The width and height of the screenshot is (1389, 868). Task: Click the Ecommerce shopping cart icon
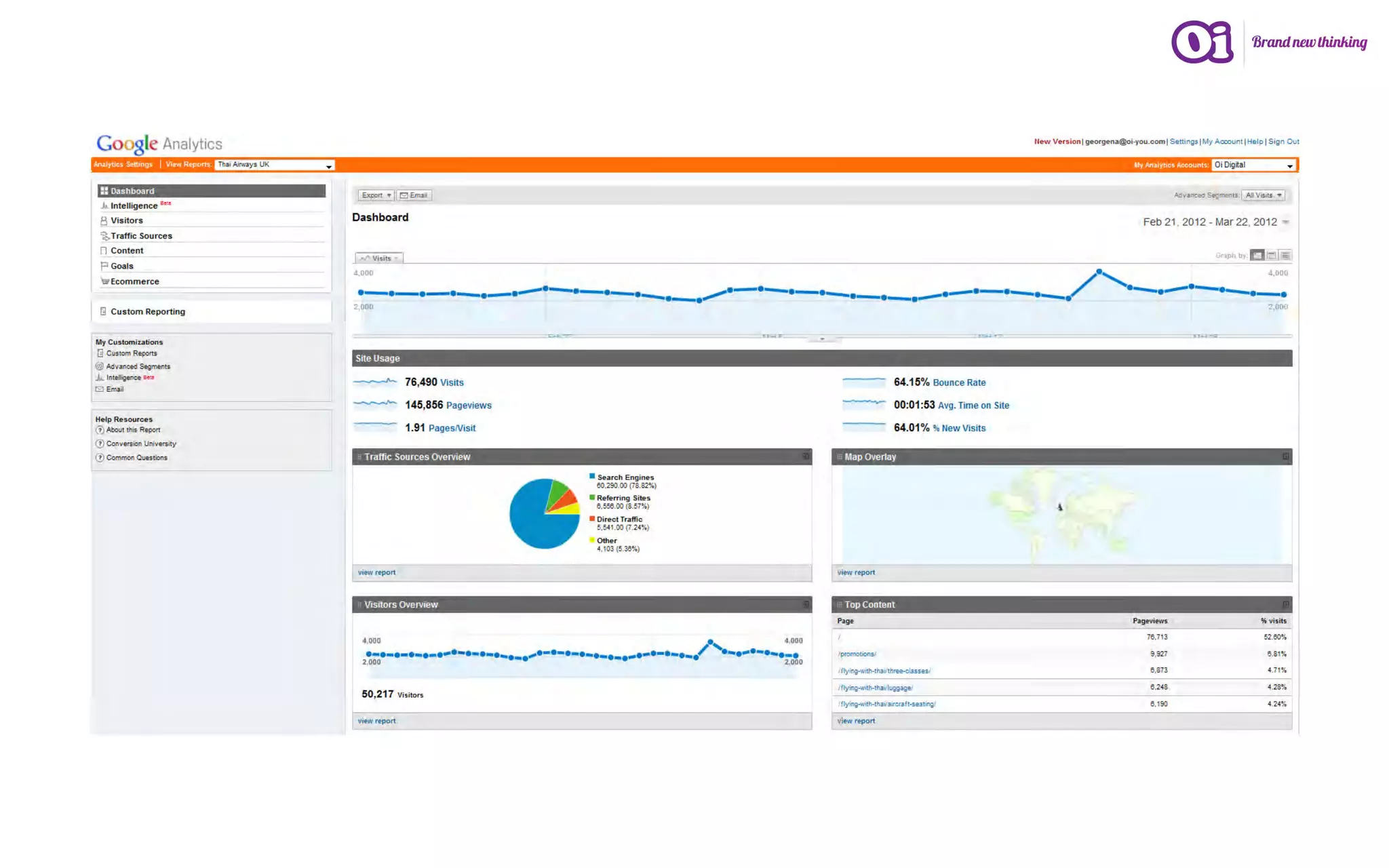(x=104, y=281)
